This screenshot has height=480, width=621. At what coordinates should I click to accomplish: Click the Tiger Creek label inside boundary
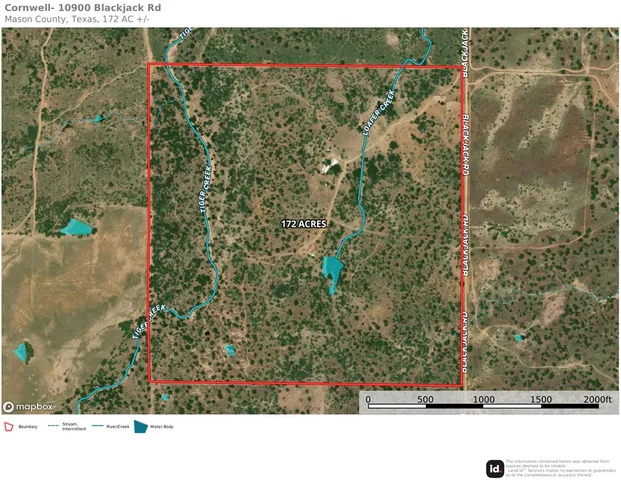206,192
